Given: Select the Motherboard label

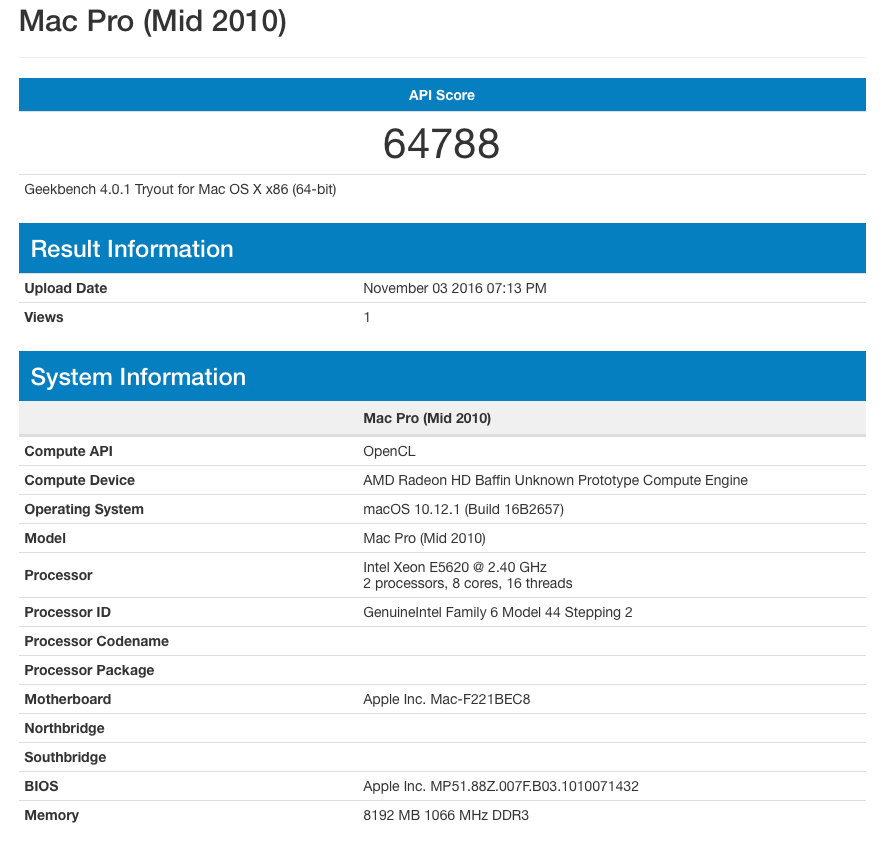Looking at the screenshot, I should [68, 699].
